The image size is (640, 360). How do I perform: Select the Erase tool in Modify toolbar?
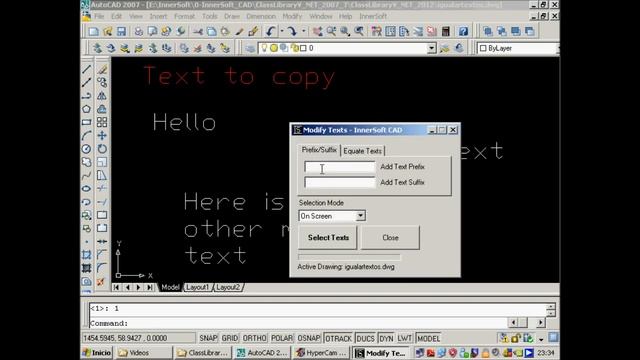tap(102, 69)
